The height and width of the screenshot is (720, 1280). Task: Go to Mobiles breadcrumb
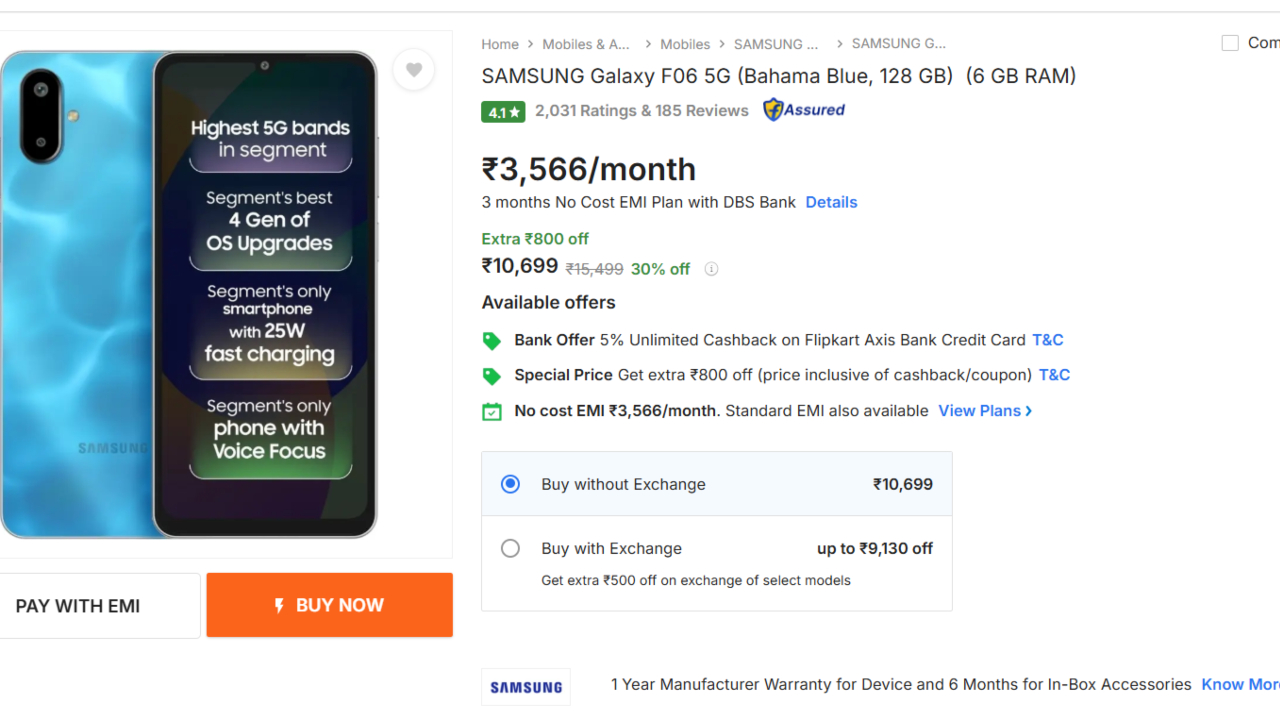[x=685, y=44]
